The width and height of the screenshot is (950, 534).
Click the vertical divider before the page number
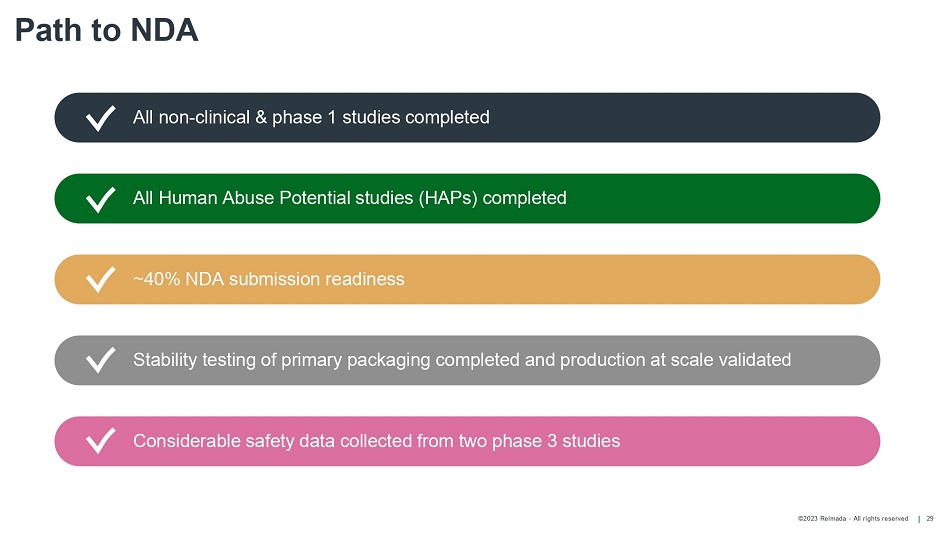click(x=919, y=519)
